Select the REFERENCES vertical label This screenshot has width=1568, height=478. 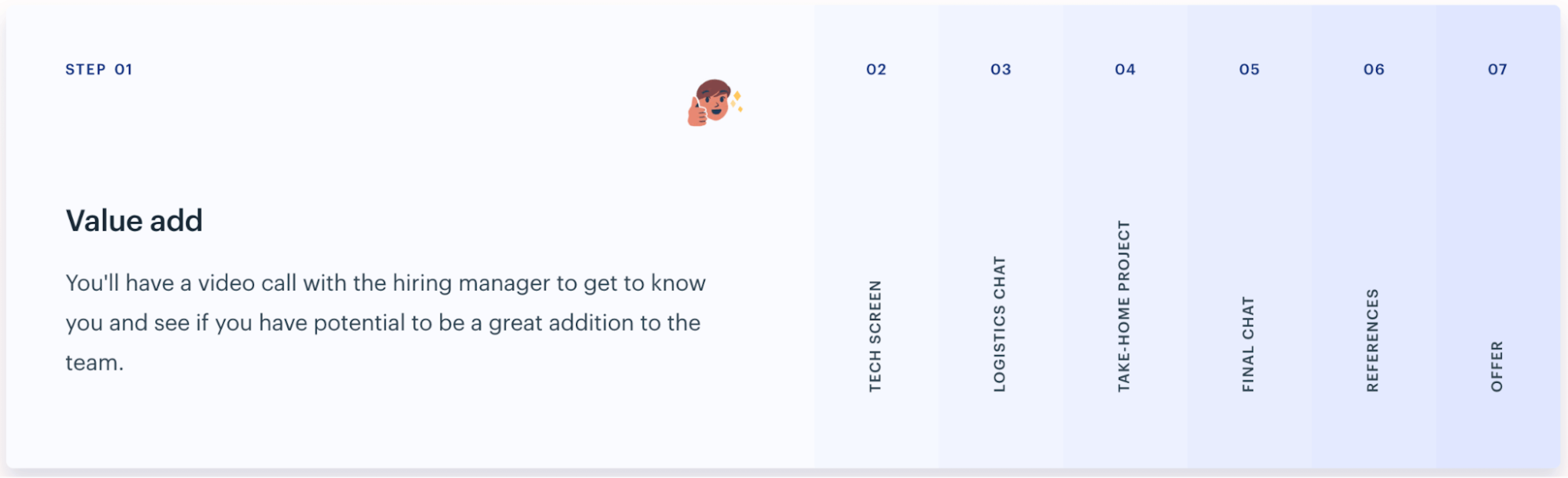coord(1373,340)
